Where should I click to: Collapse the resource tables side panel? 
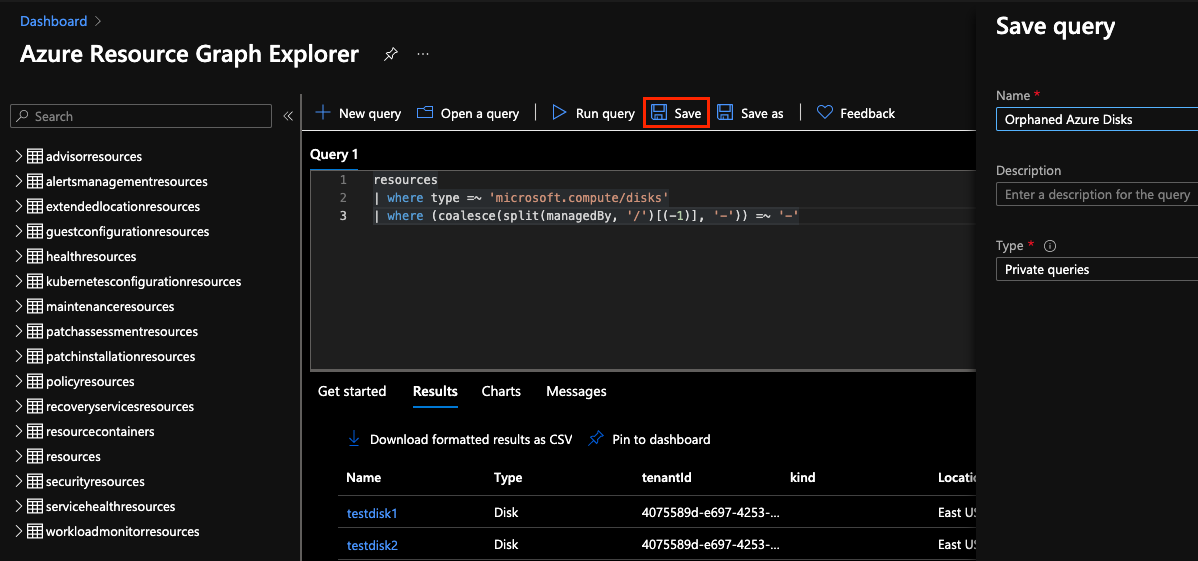[x=288, y=116]
